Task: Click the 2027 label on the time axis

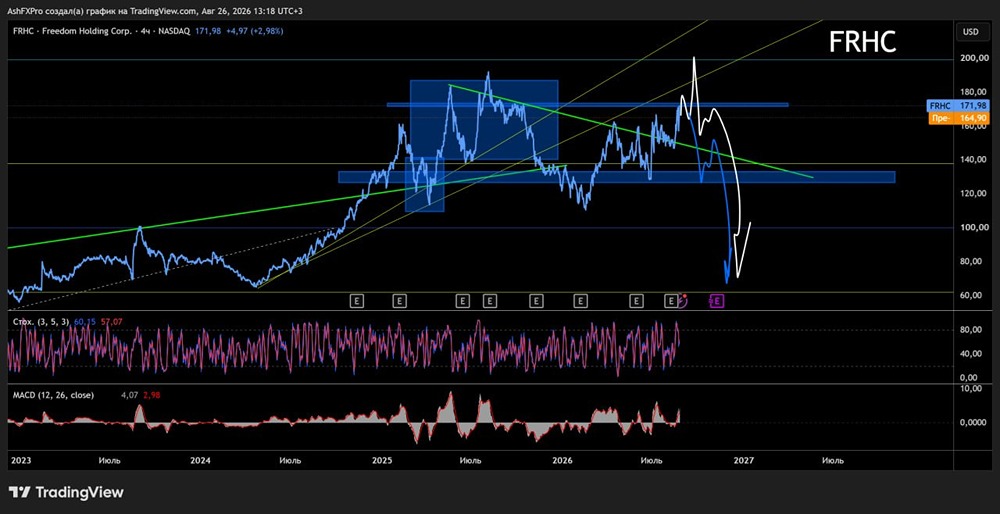Action: (744, 460)
